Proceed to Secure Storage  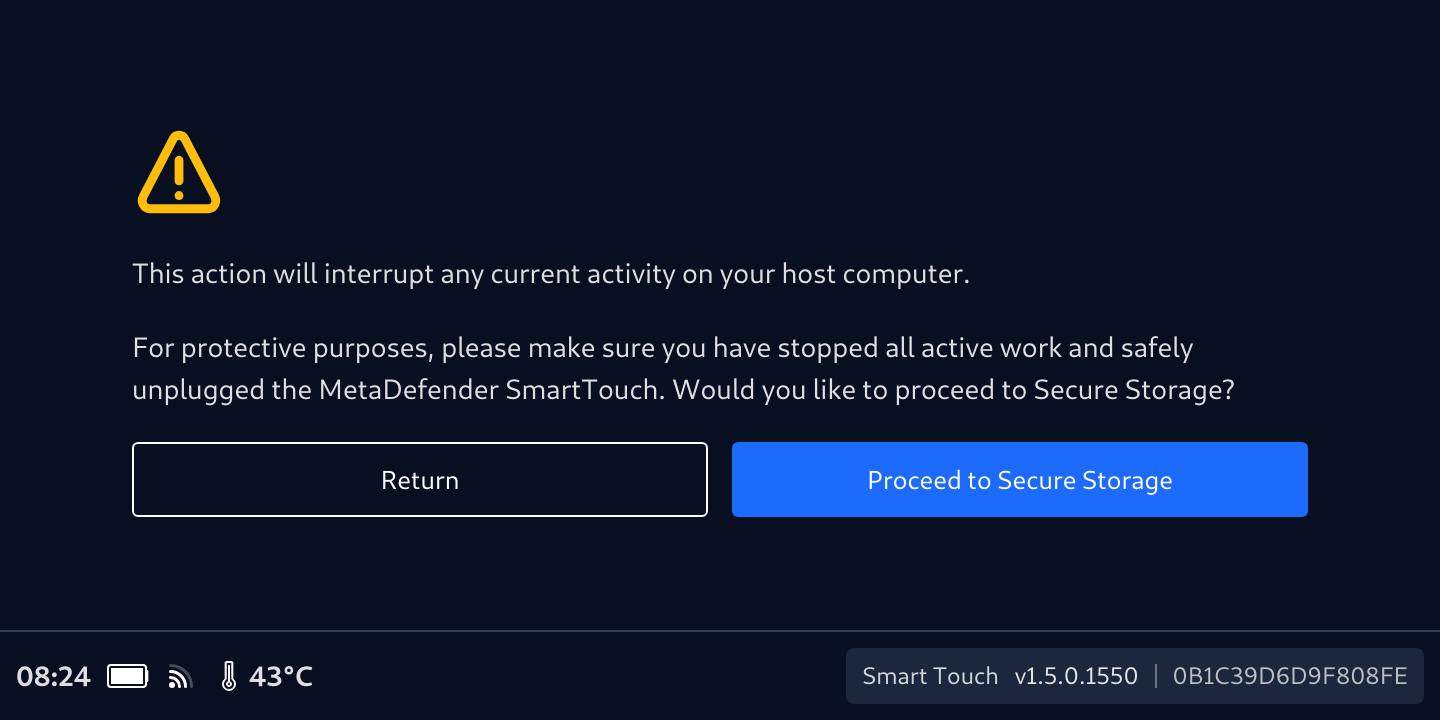1019,480
